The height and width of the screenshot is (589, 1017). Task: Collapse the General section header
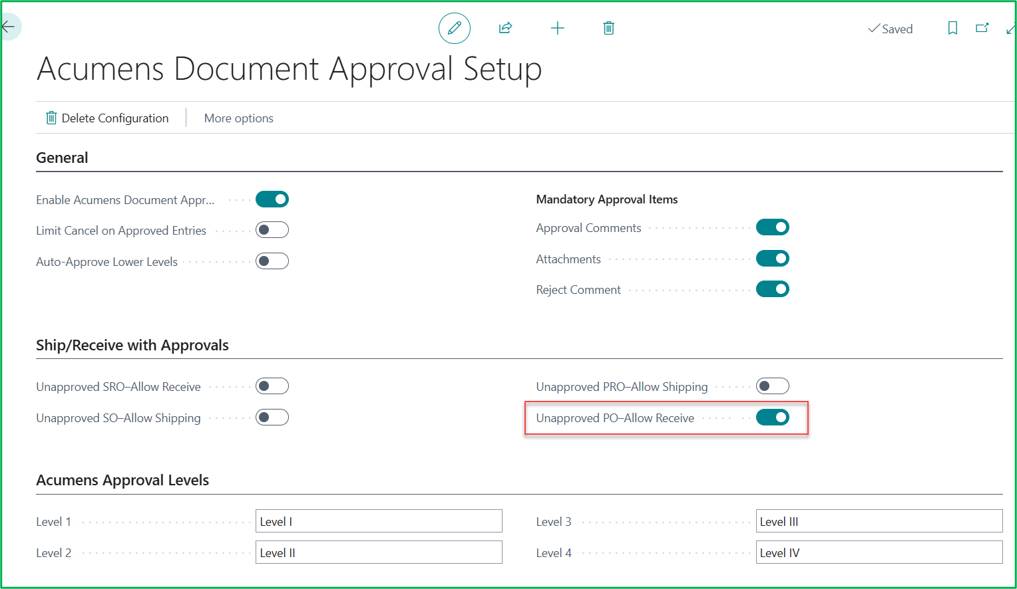tap(62, 158)
